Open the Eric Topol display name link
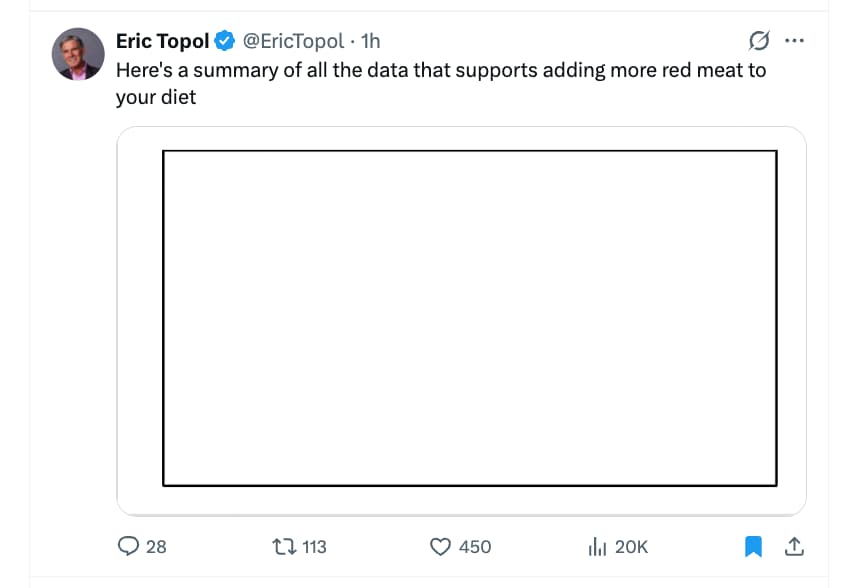 162,41
